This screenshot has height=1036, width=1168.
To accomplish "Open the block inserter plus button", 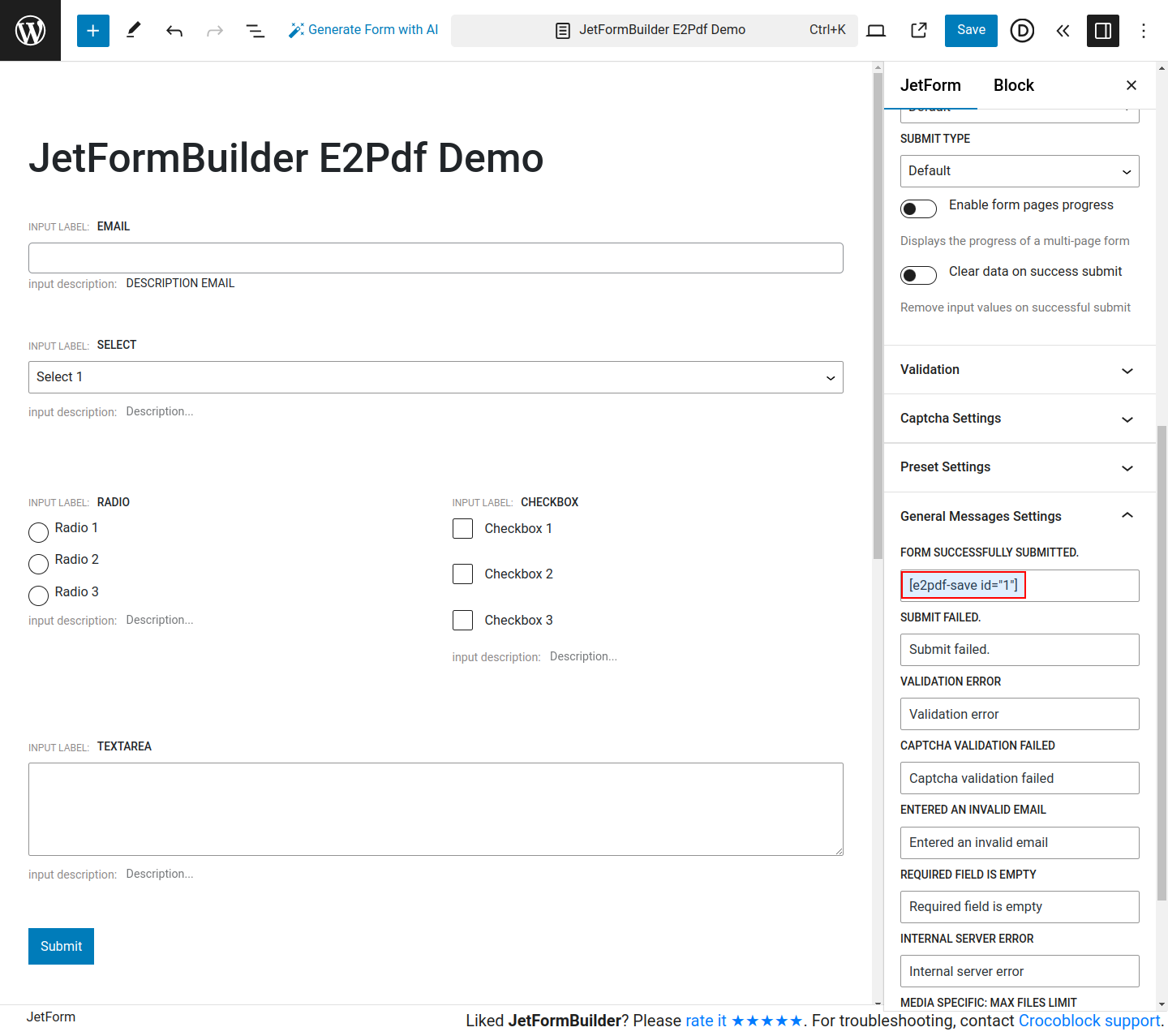I will coord(93,30).
